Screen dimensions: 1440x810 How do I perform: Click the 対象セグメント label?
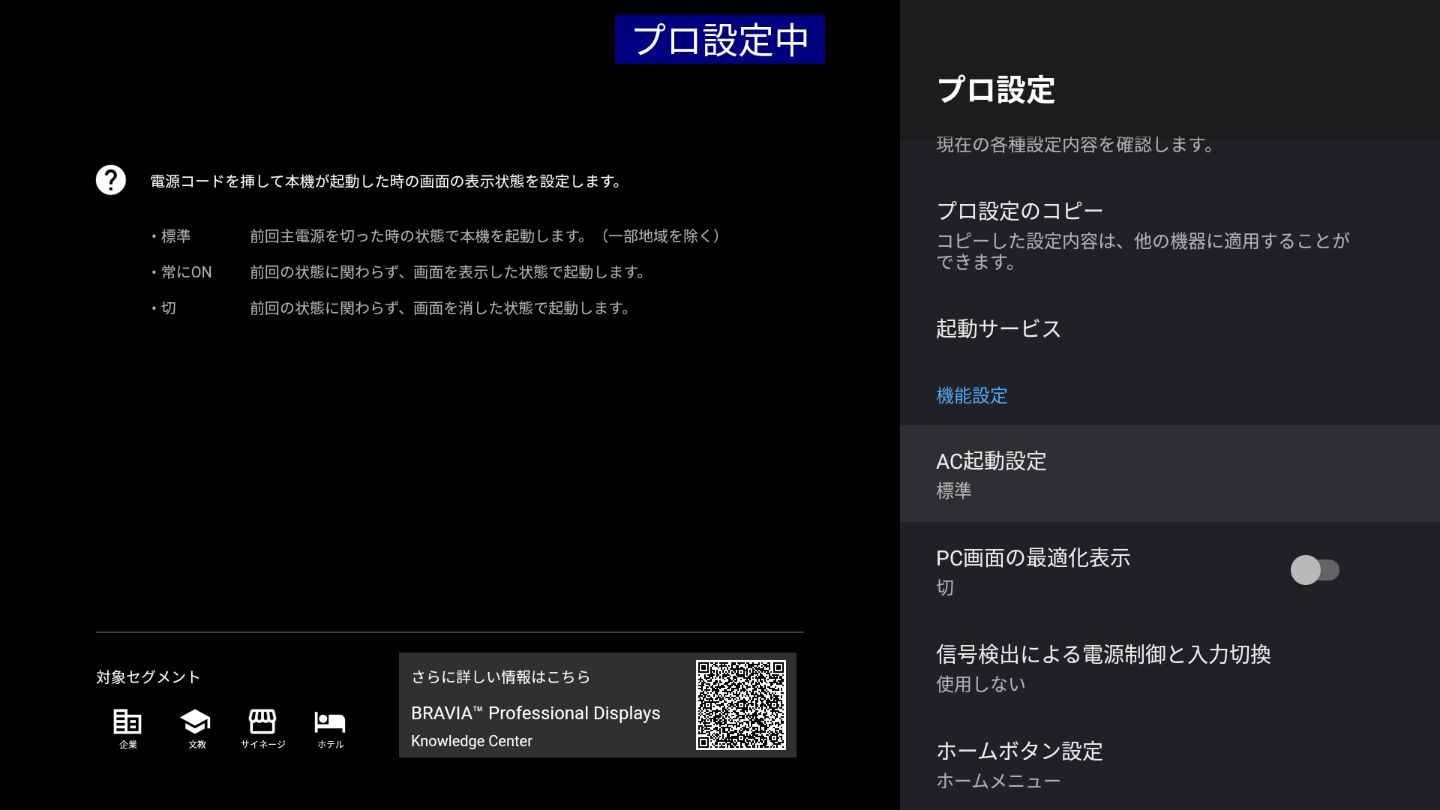(148, 677)
